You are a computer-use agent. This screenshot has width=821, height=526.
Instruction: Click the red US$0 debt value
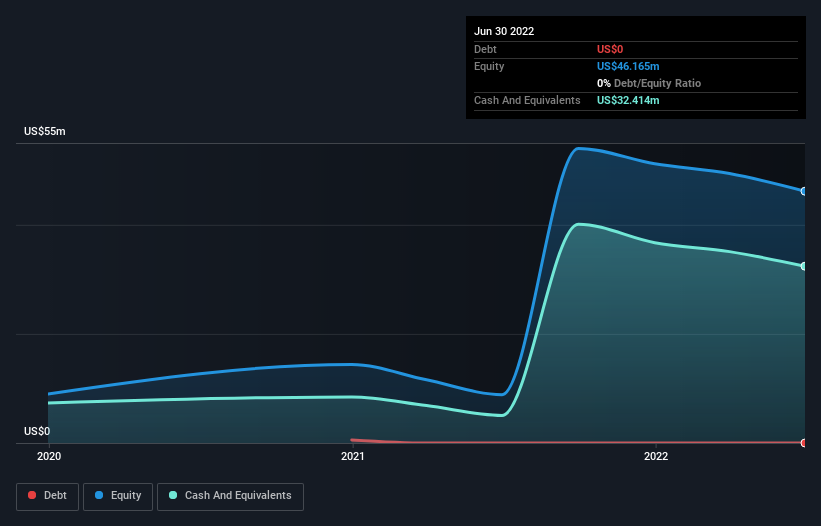tap(610, 49)
